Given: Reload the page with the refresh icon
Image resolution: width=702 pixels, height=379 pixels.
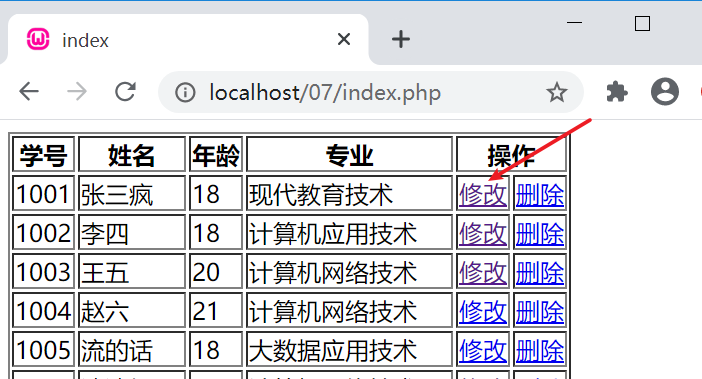Looking at the screenshot, I should coord(125,92).
